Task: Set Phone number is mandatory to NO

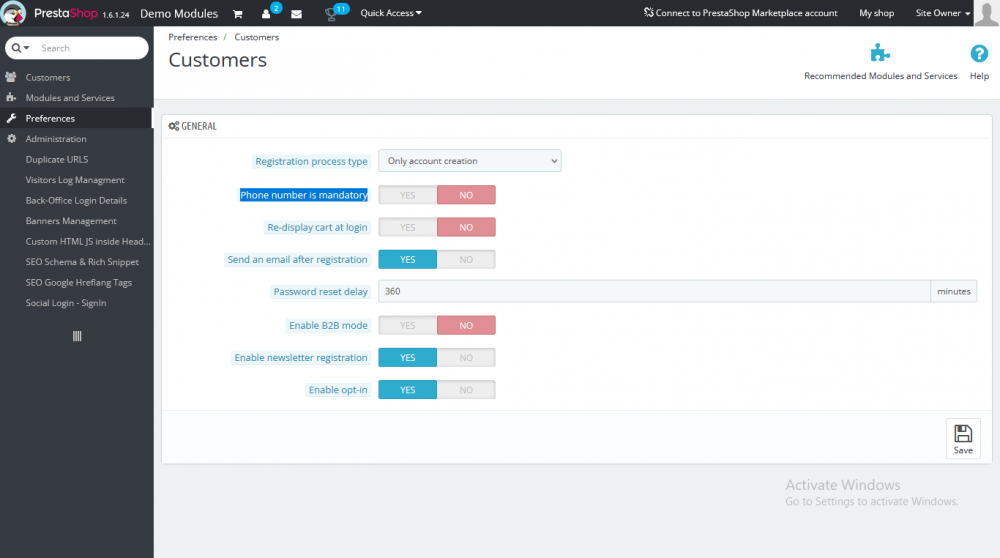Action: click(x=466, y=195)
